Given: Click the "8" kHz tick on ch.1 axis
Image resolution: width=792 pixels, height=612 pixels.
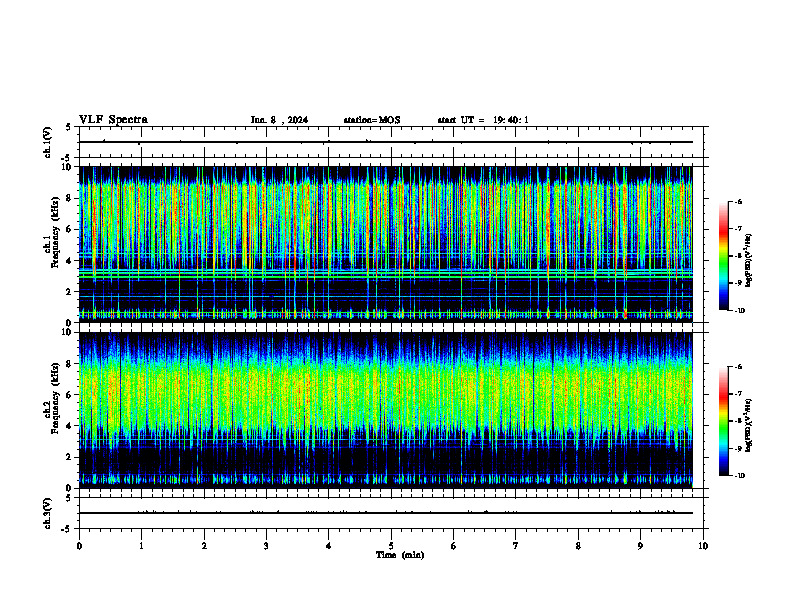Looking at the screenshot, I should click(x=70, y=198).
